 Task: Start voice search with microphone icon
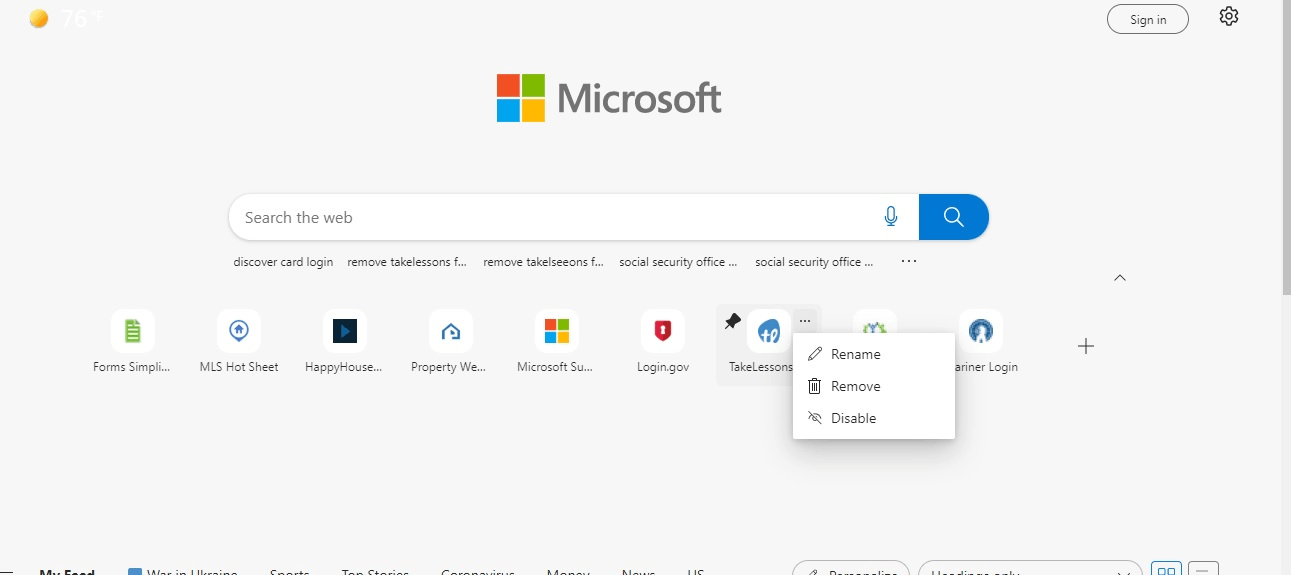point(891,217)
